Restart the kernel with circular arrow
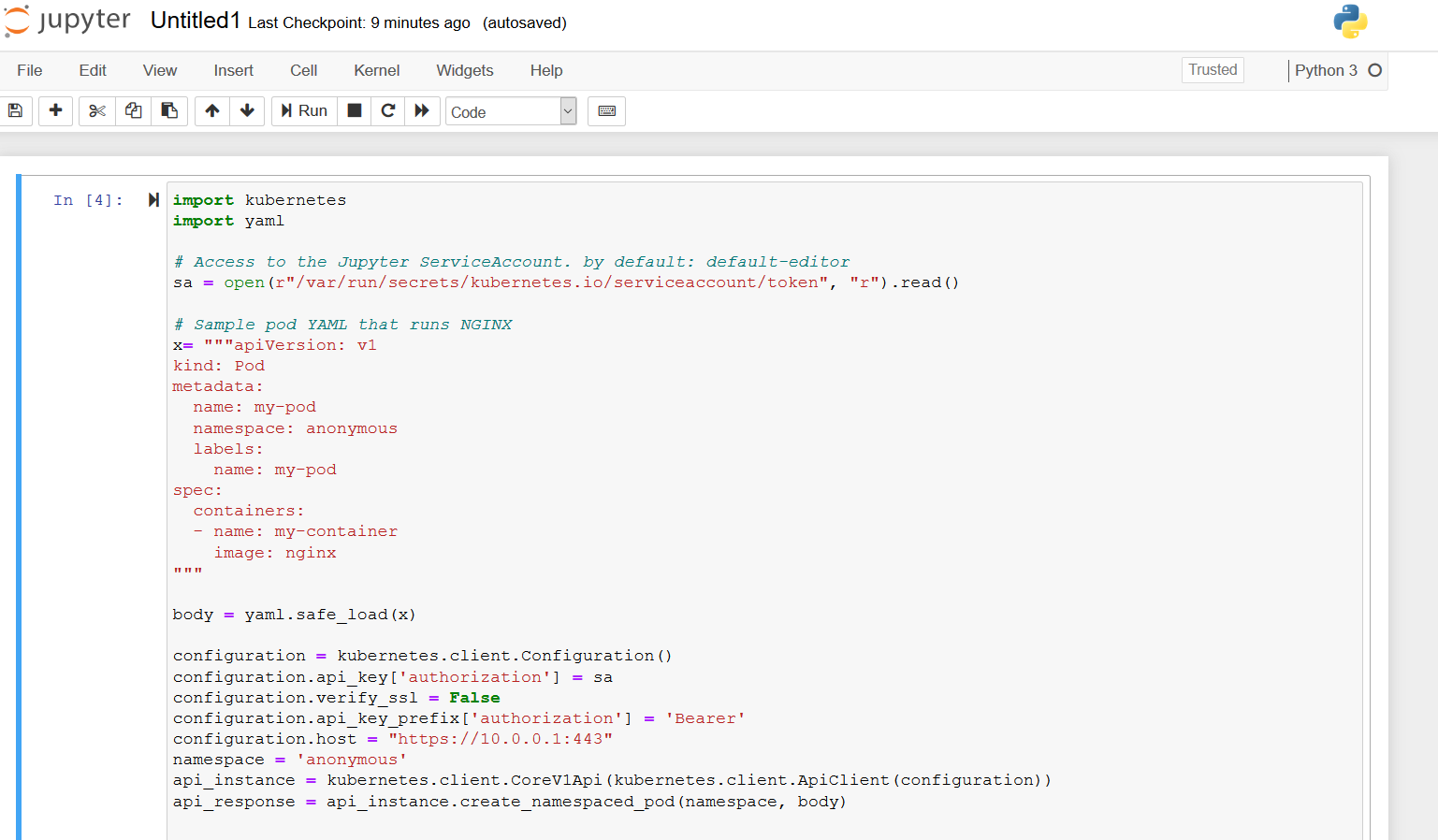 pyautogui.click(x=388, y=111)
